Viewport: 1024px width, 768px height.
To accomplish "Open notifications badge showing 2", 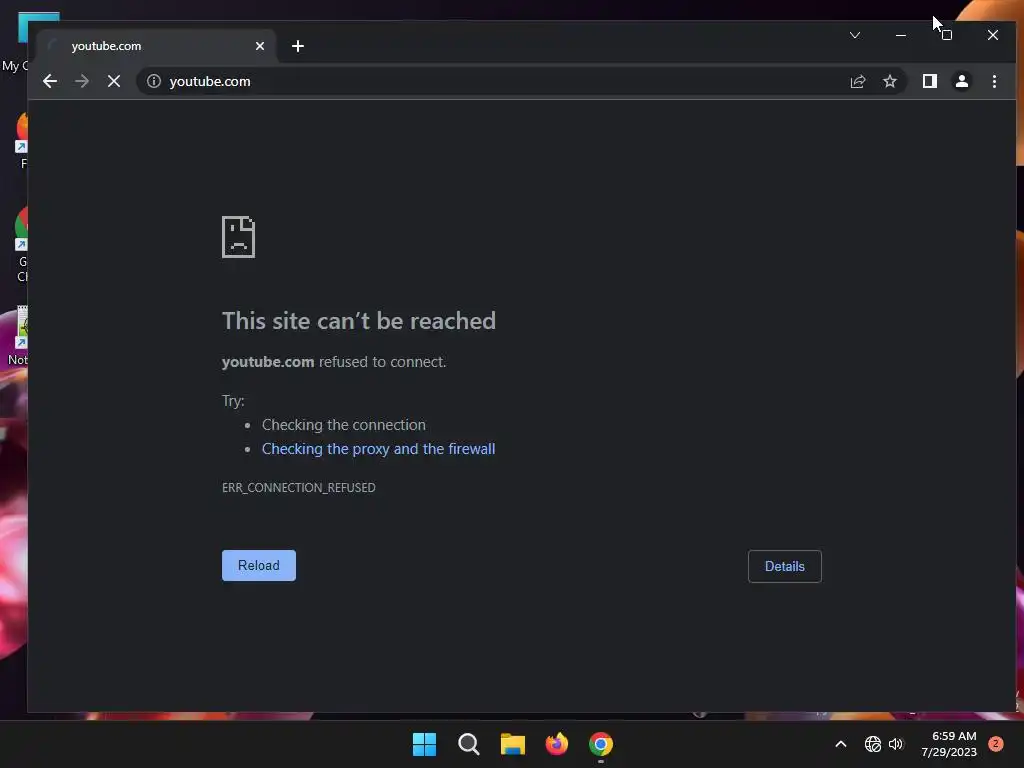I will (x=995, y=744).
